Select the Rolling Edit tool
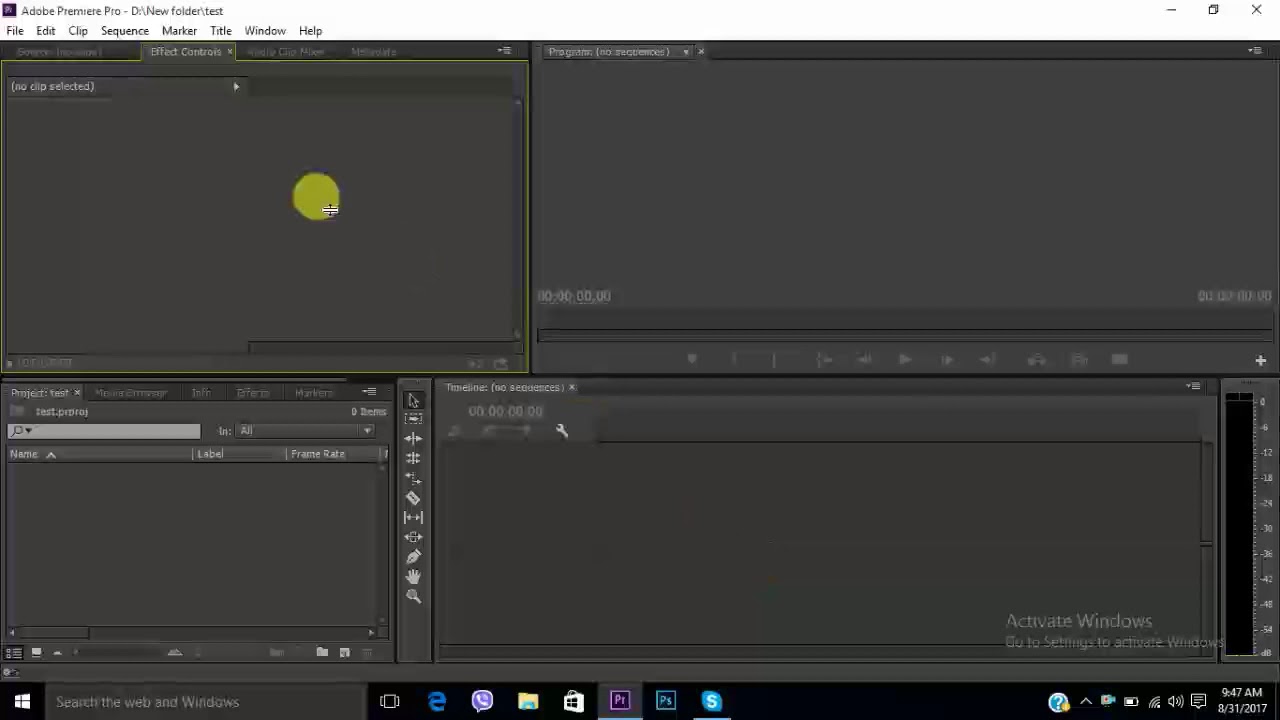This screenshot has width=1280, height=720. [x=413, y=458]
